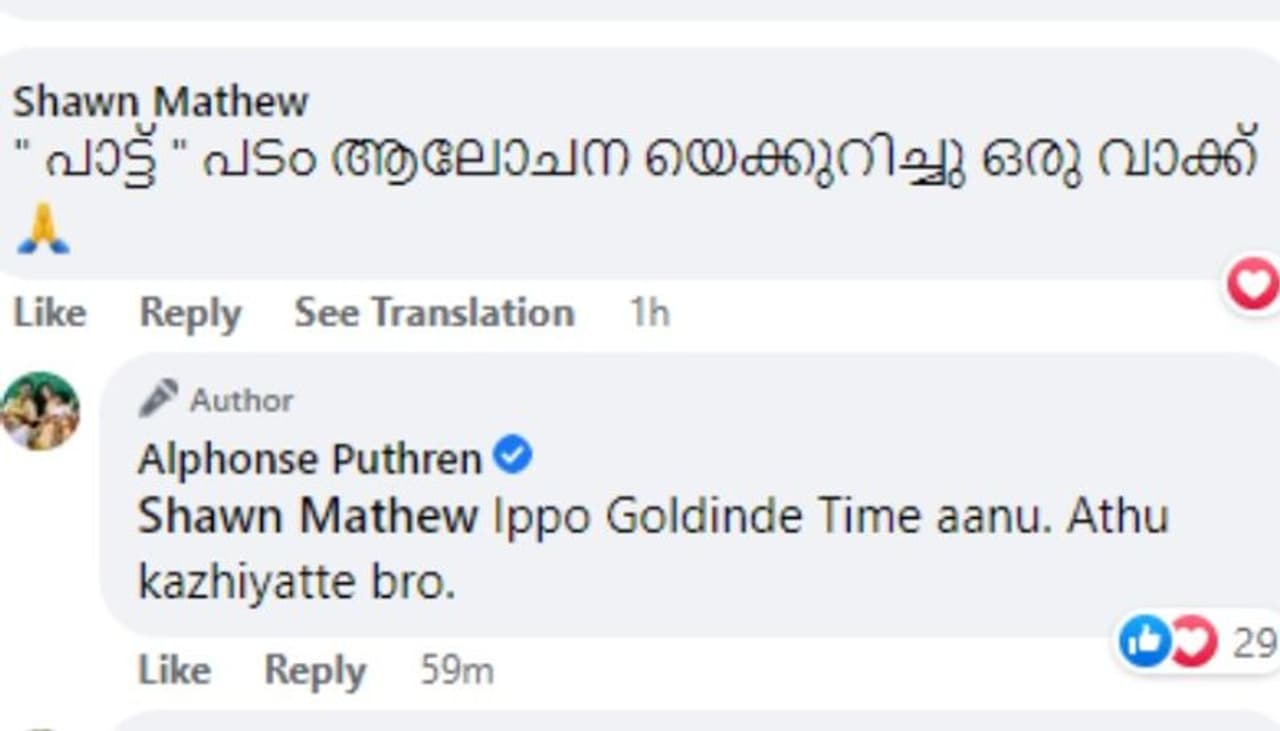
Task: Click the verified badge next to Alphonse Puthren
Action: (x=514, y=457)
